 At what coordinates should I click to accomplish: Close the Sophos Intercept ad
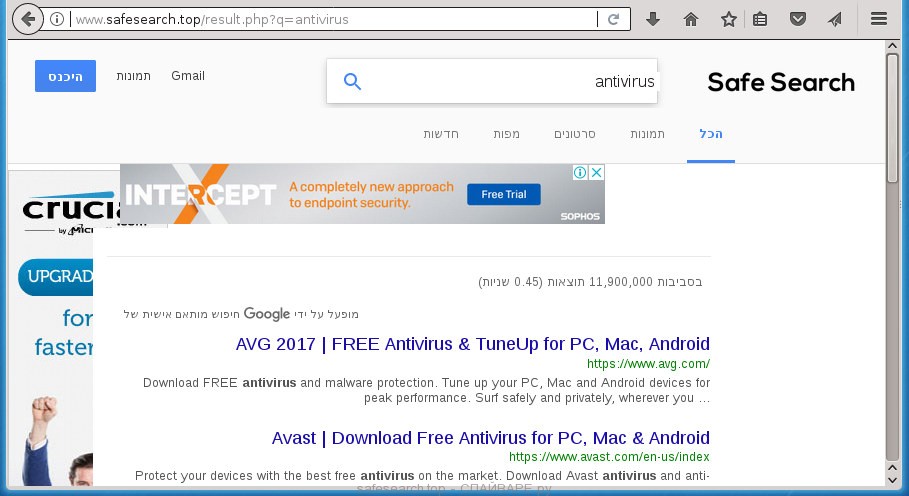597,172
